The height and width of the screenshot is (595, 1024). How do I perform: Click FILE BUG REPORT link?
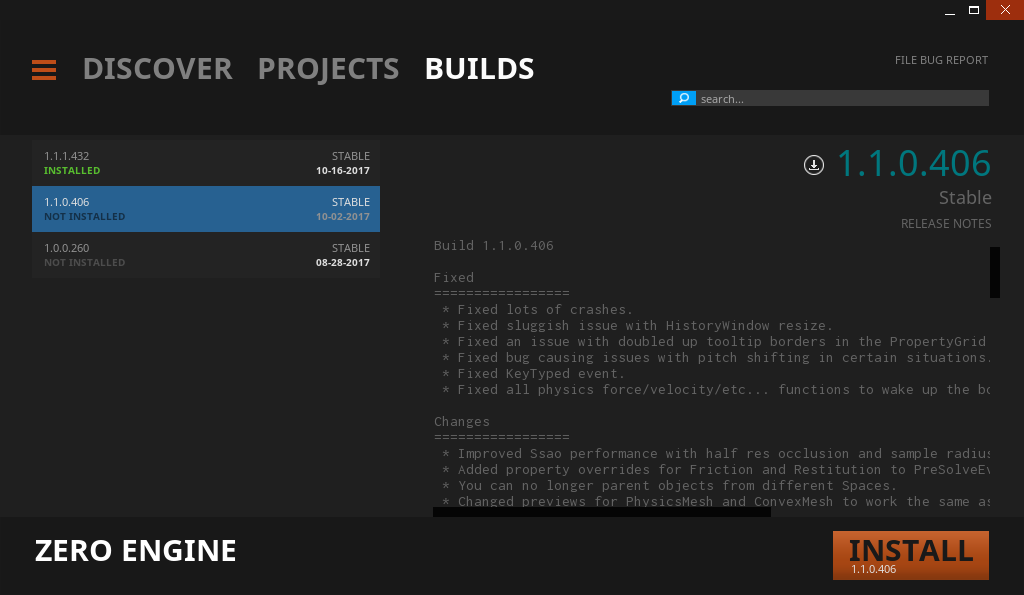tap(941, 60)
